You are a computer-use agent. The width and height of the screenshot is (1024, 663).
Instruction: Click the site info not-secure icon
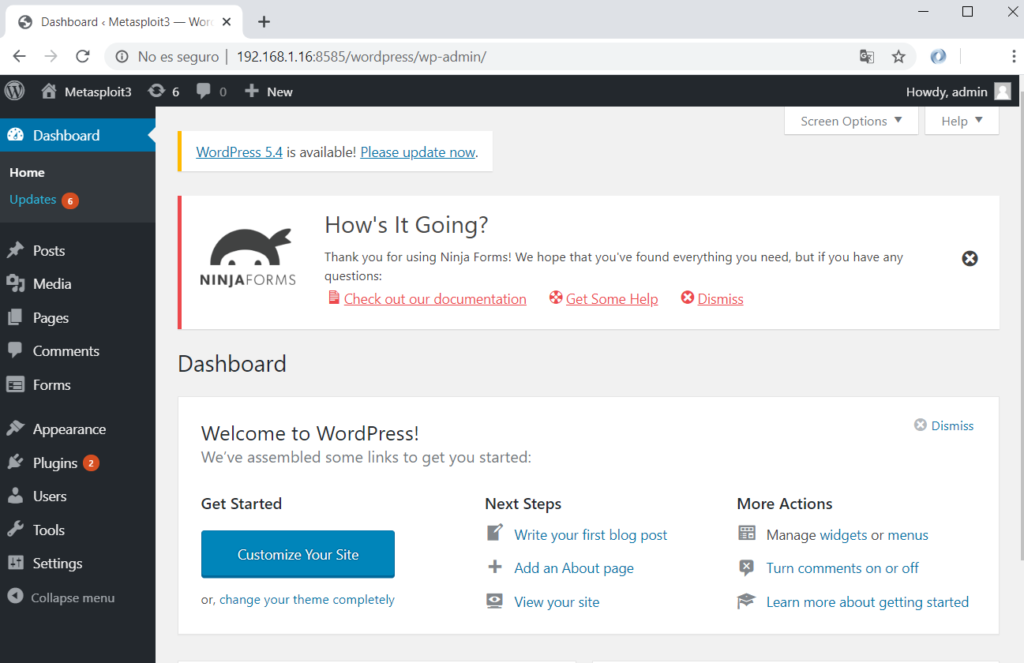click(122, 57)
